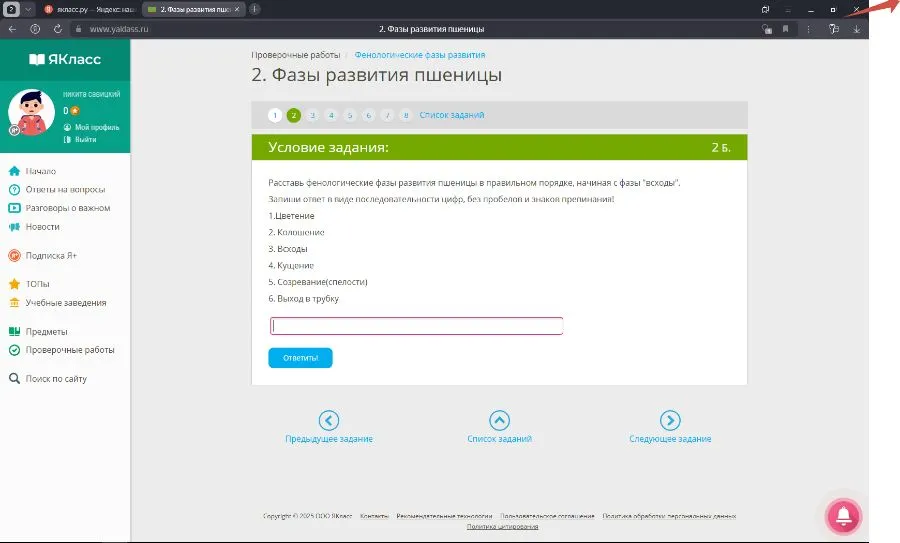This screenshot has height=543, width=900.
Task: Open Поиск по сайту search
Action: pos(56,379)
